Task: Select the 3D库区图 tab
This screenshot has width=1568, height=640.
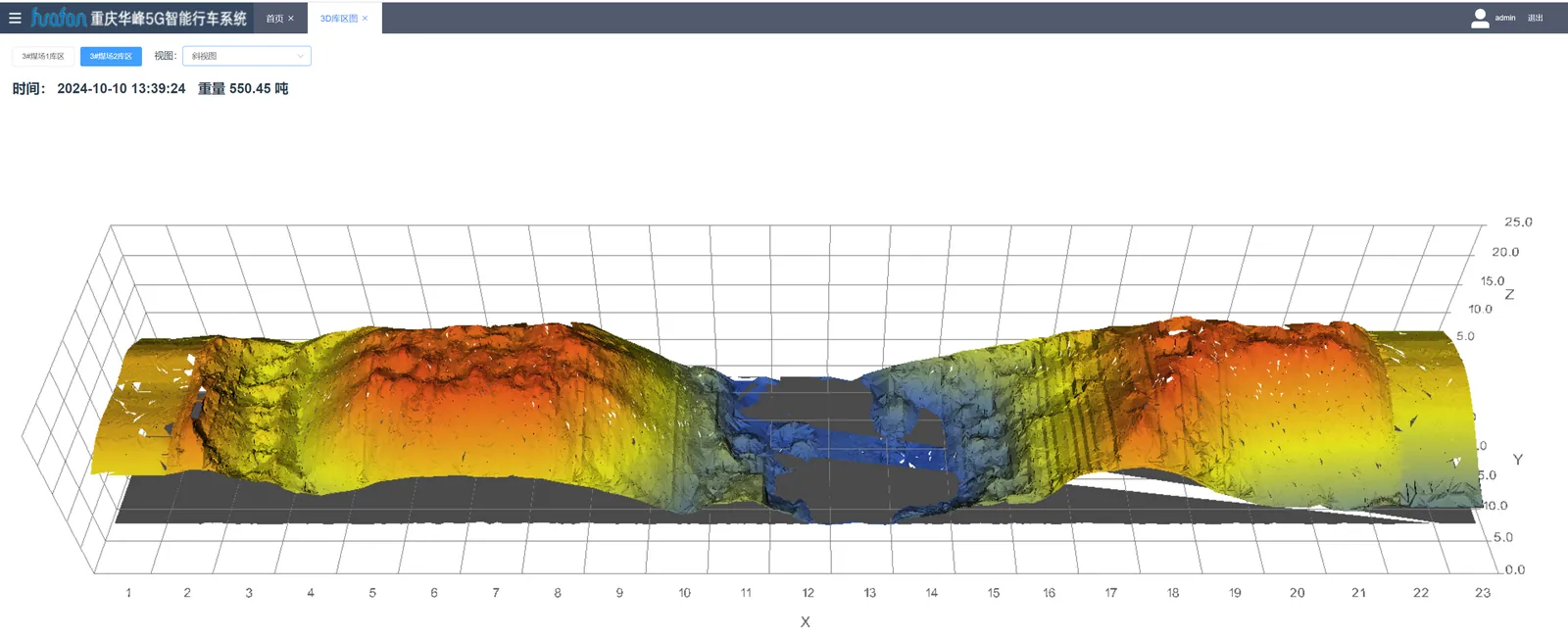Action: pyautogui.click(x=338, y=19)
